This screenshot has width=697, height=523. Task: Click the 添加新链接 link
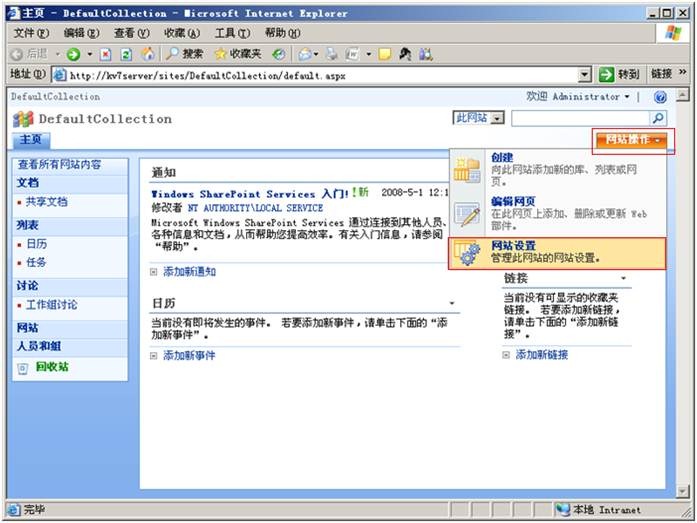[542, 355]
